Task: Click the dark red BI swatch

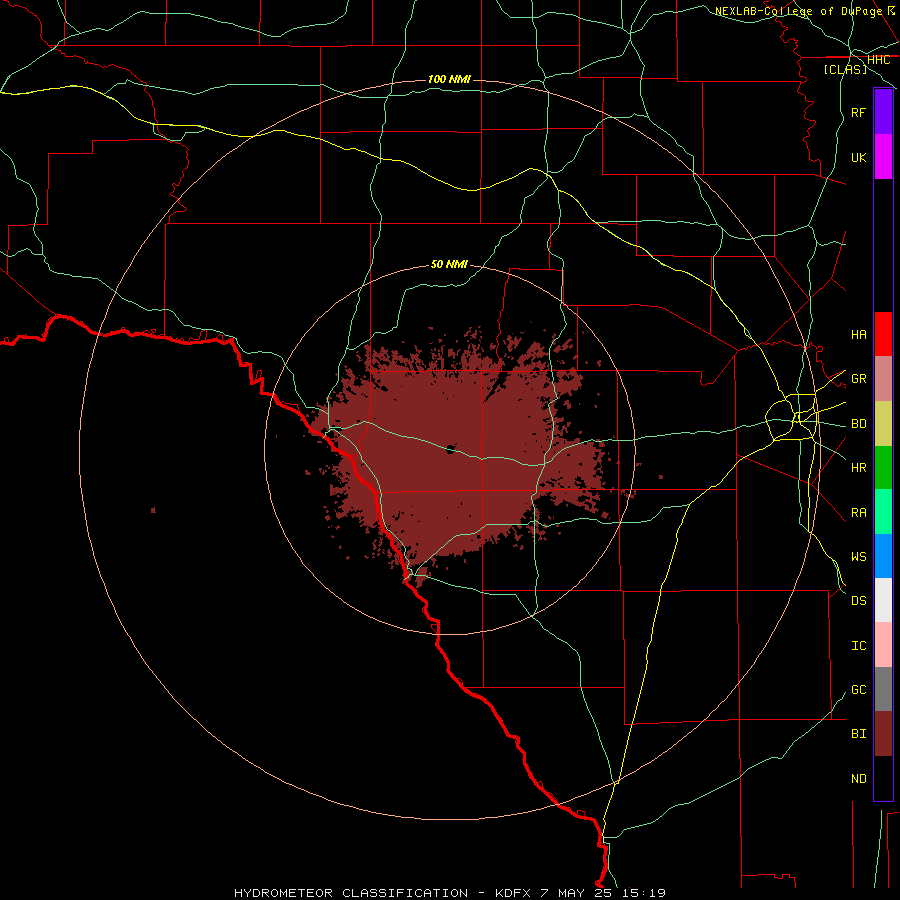Action: 883,734
